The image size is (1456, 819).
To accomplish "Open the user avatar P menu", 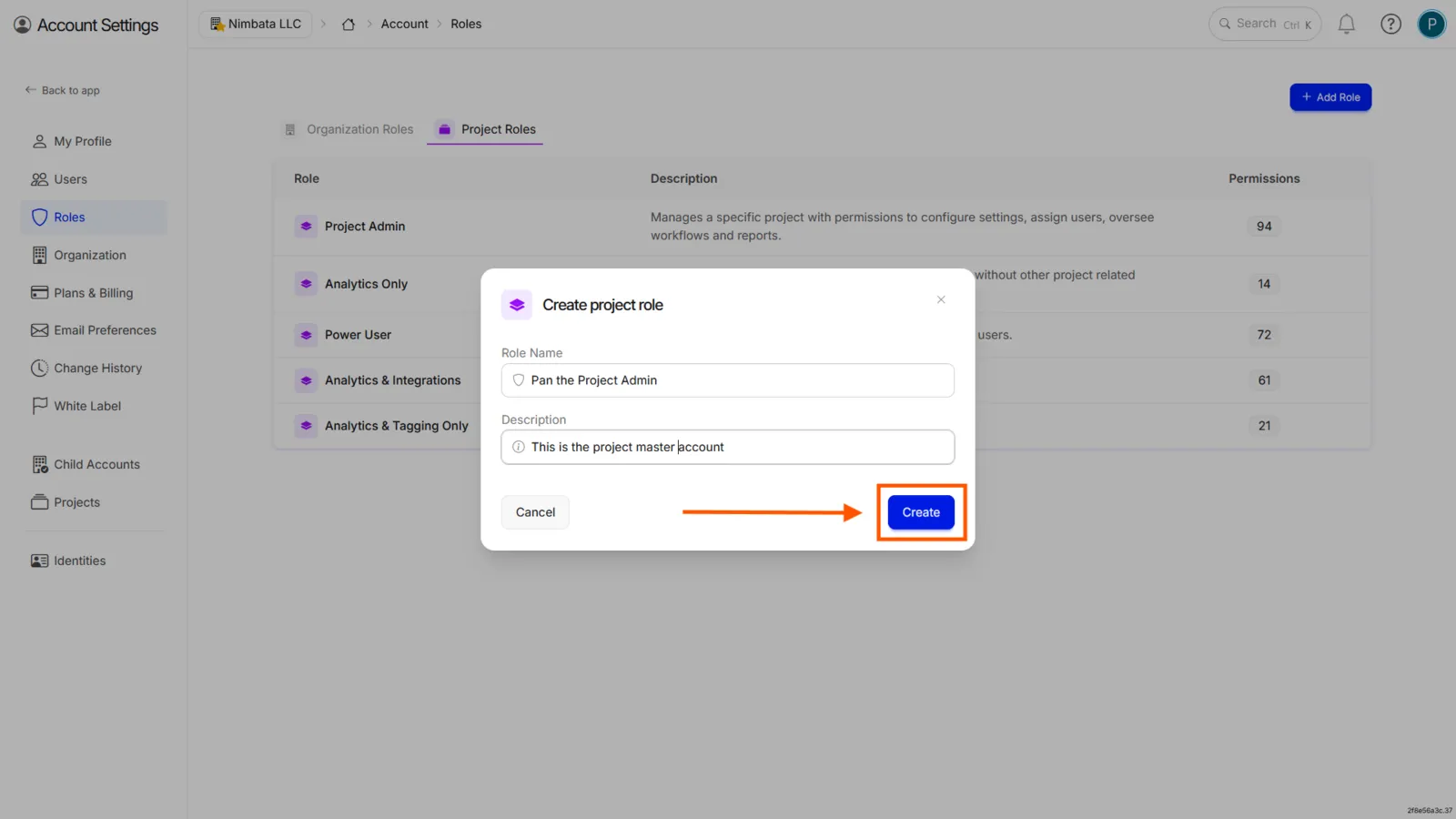I will (1431, 25).
